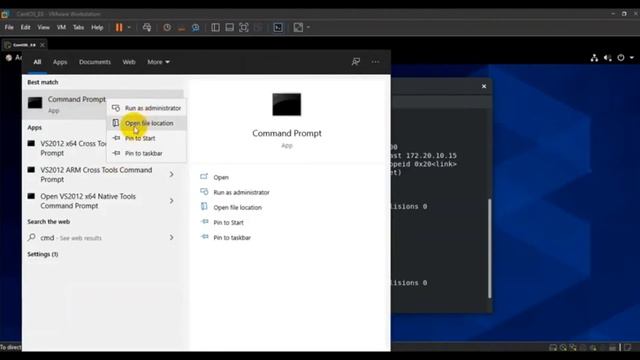Click the orange revert-to-snapshot toolbar icon
This screenshot has height=360, width=640.
click(x=181, y=28)
